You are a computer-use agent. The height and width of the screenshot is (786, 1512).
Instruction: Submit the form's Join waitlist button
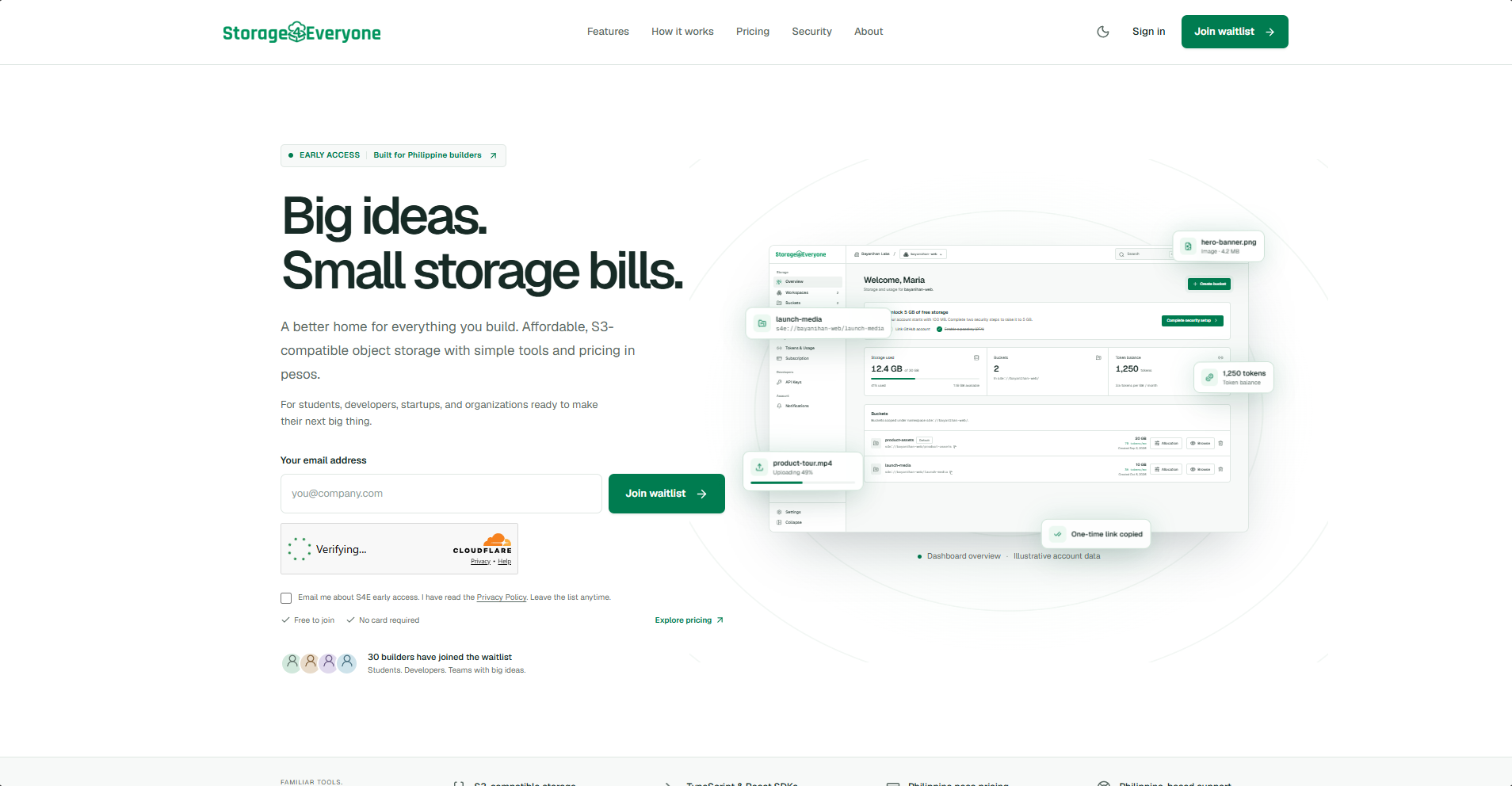tap(666, 494)
